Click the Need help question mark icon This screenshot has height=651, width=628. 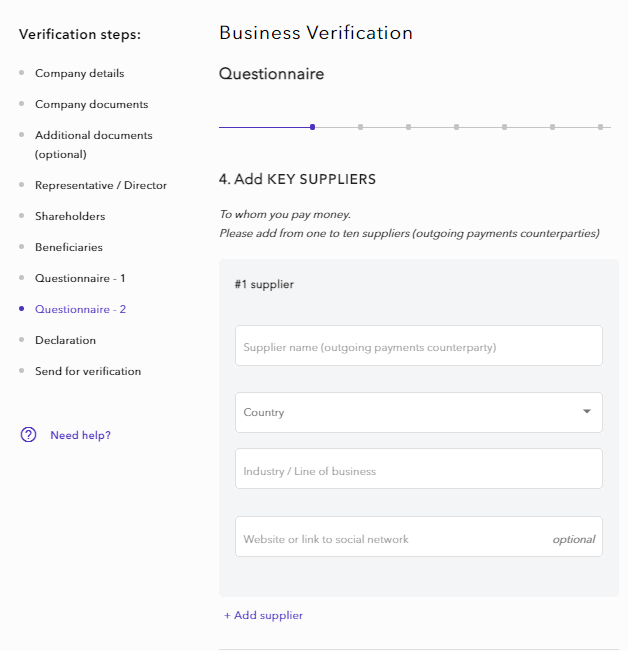coord(28,435)
